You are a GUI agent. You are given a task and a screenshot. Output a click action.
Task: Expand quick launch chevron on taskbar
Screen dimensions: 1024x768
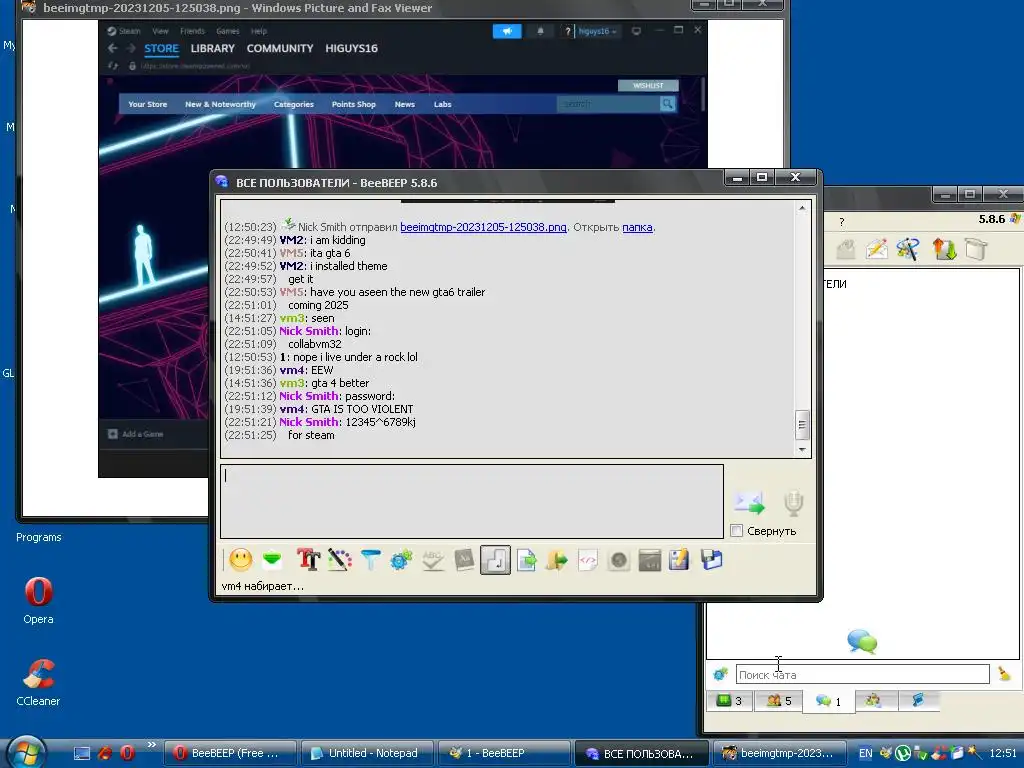(152, 744)
